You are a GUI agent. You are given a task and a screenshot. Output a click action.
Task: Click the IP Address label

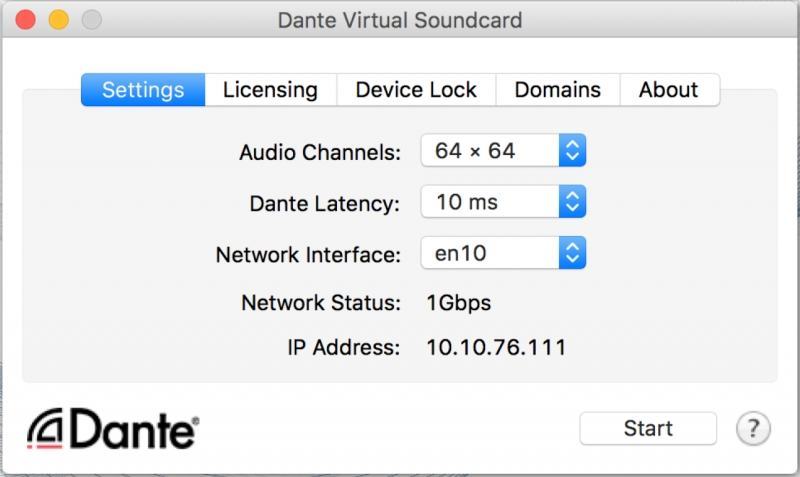343,347
